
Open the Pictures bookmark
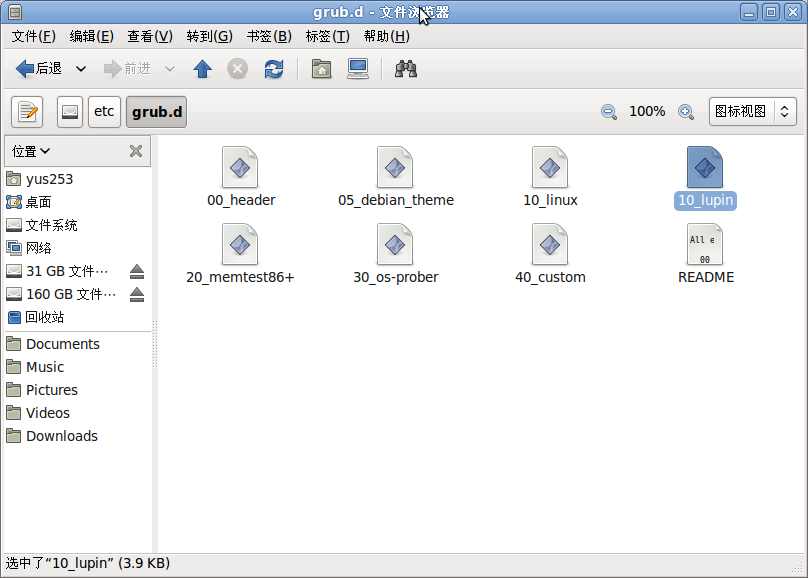[77, 390]
